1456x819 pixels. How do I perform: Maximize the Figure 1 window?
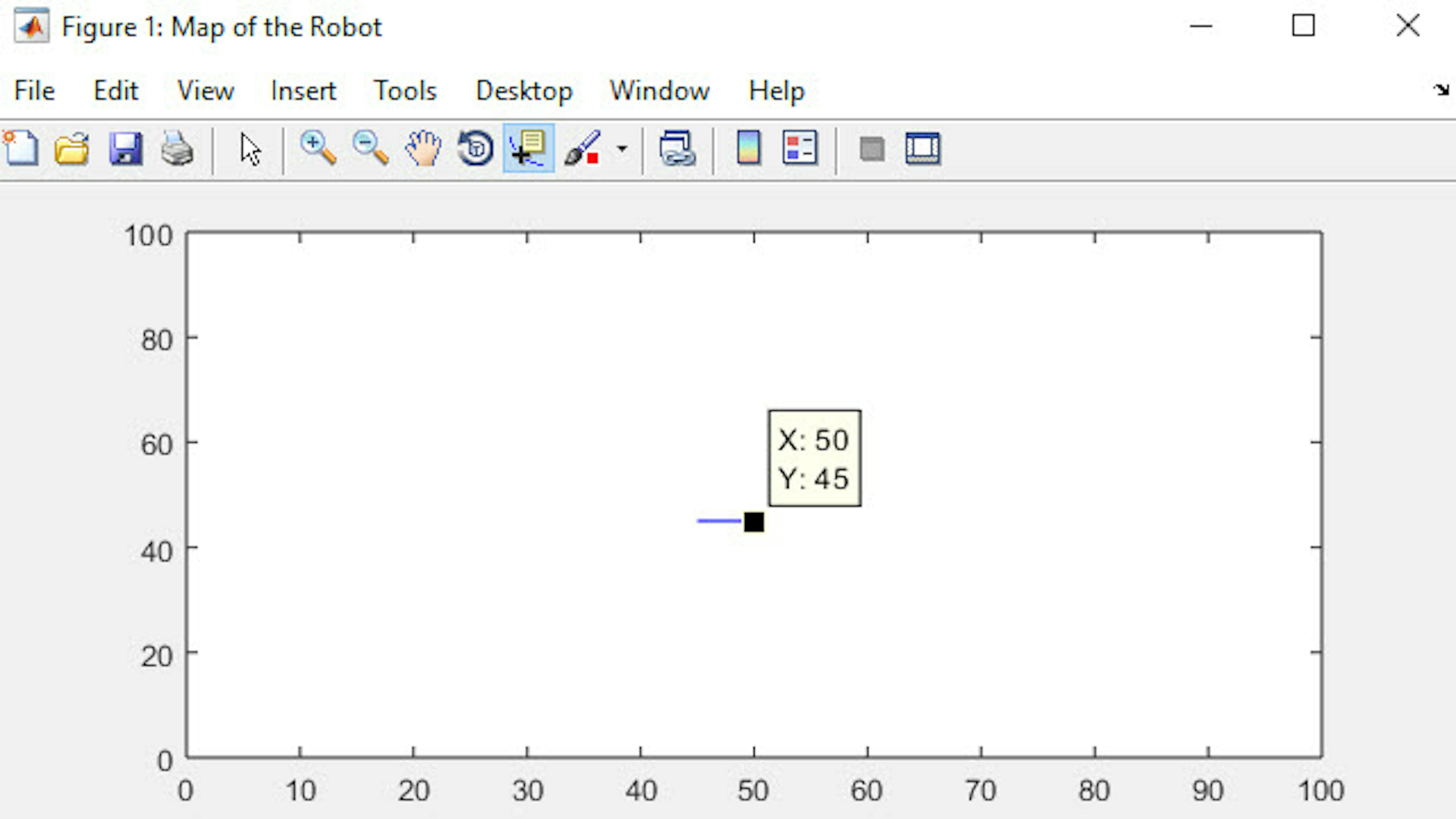(x=1303, y=25)
